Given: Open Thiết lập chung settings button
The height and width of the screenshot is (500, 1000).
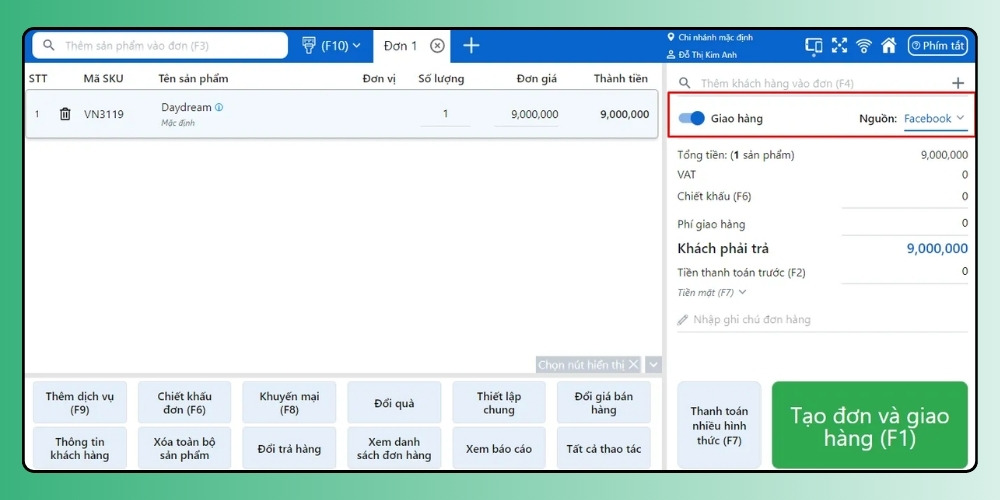Looking at the screenshot, I should tap(499, 403).
